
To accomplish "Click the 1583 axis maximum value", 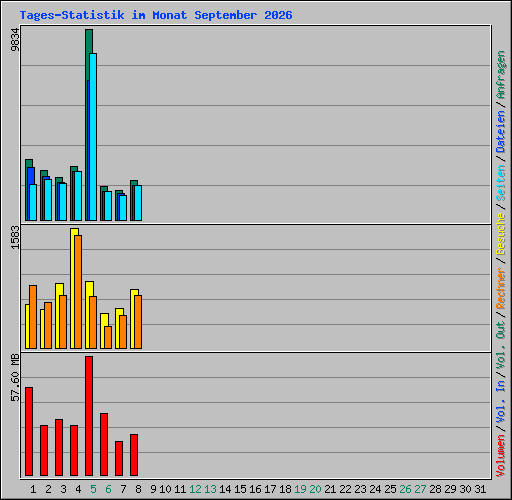I will 15,237.
